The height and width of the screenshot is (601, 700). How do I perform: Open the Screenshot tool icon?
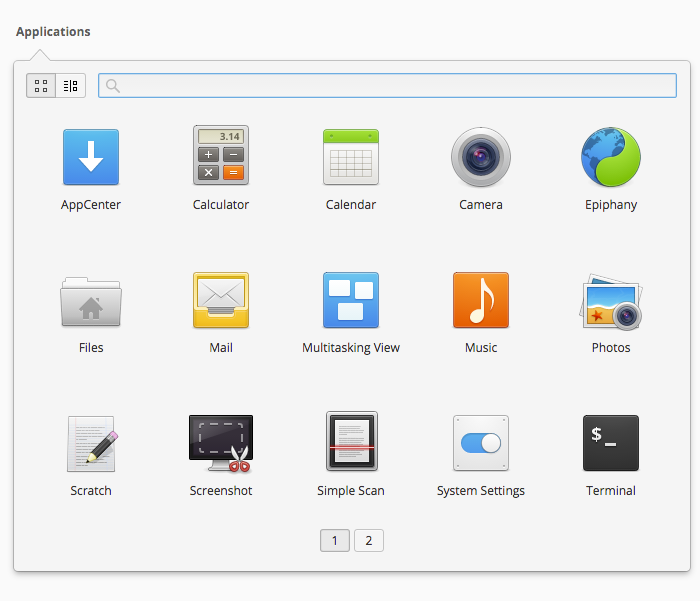click(x=221, y=443)
